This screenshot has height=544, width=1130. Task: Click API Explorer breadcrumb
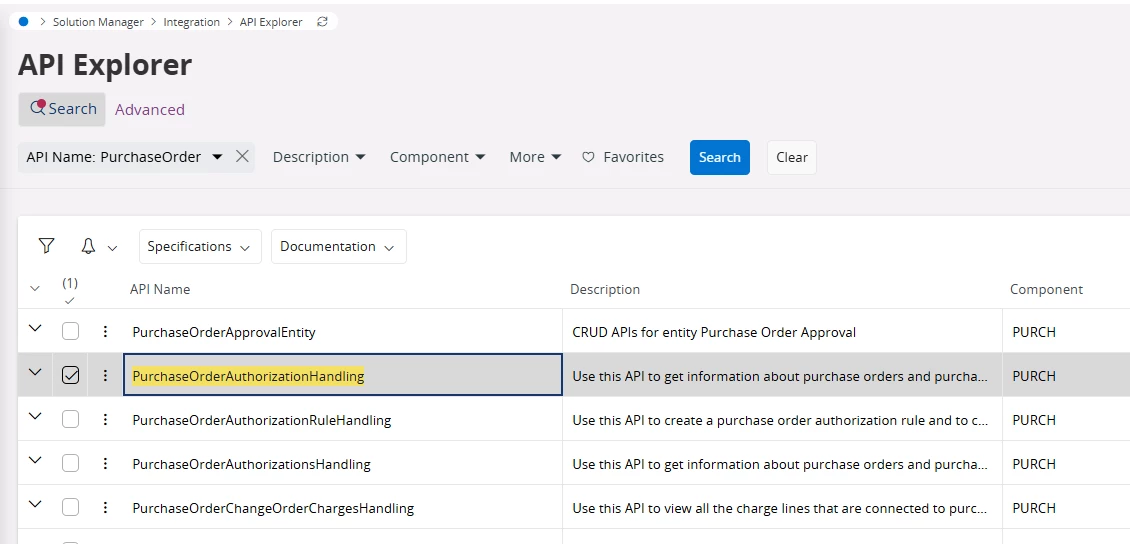(x=271, y=22)
